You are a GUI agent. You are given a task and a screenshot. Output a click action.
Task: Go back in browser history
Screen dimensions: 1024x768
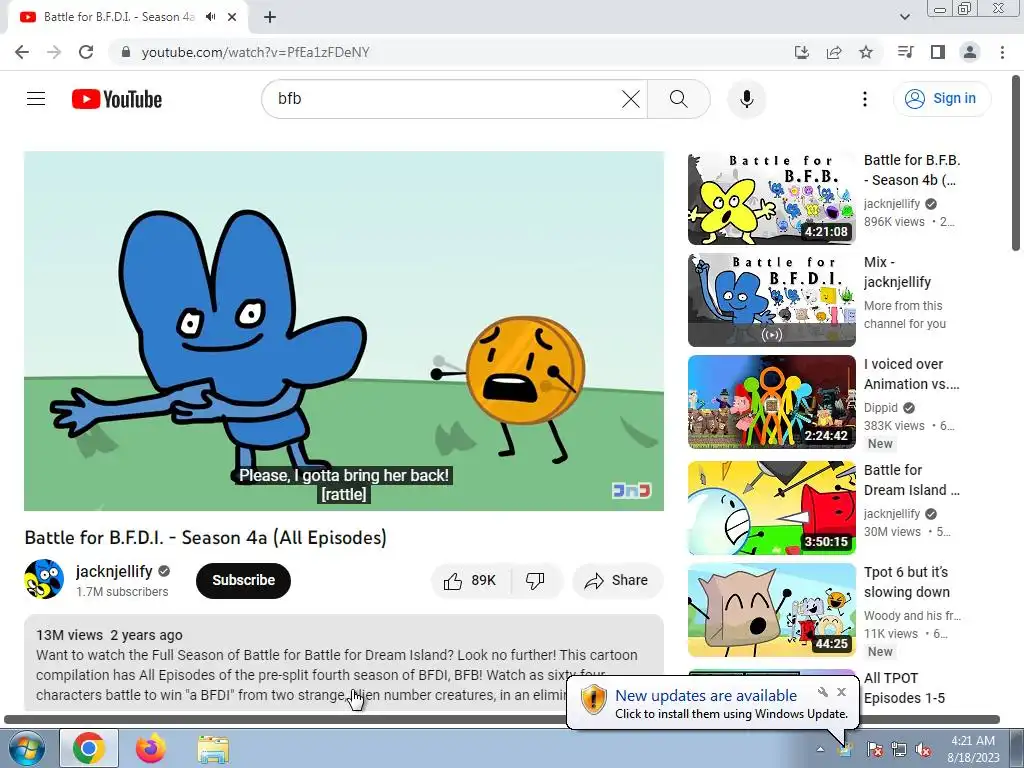pyautogui.click(x=22, y=52)
